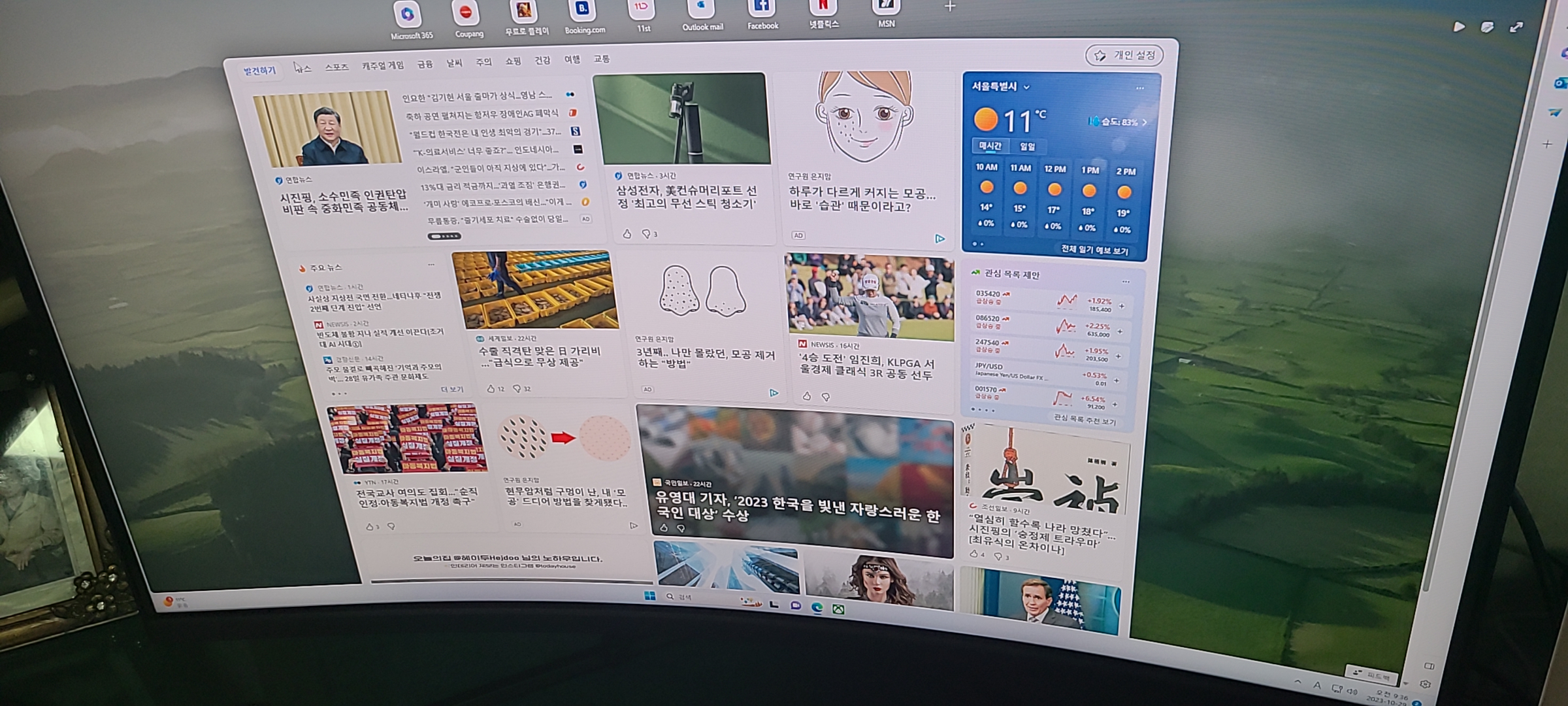
Task: Add stock 035420 to watchlist
Action: [x=1122, y=306]
